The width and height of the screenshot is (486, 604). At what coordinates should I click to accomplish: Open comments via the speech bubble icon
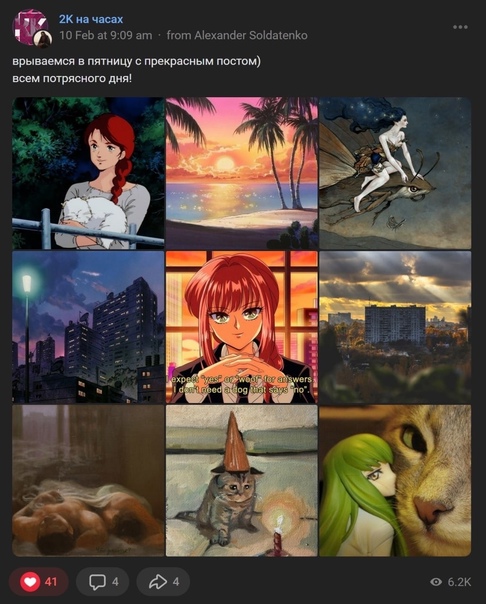point(102,581)
